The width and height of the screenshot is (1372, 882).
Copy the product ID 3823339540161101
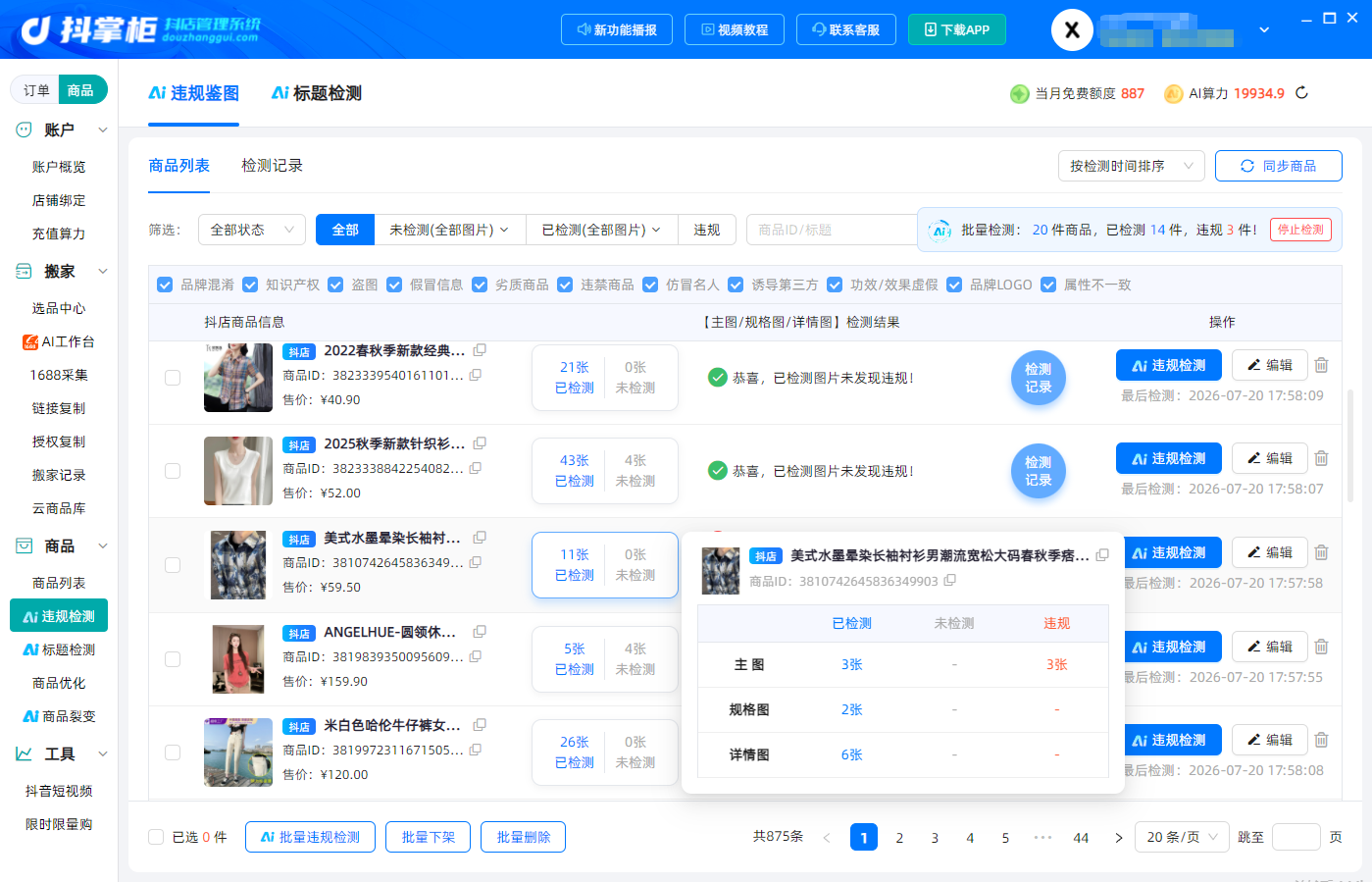pyautogui.click(x=476, y=375)
